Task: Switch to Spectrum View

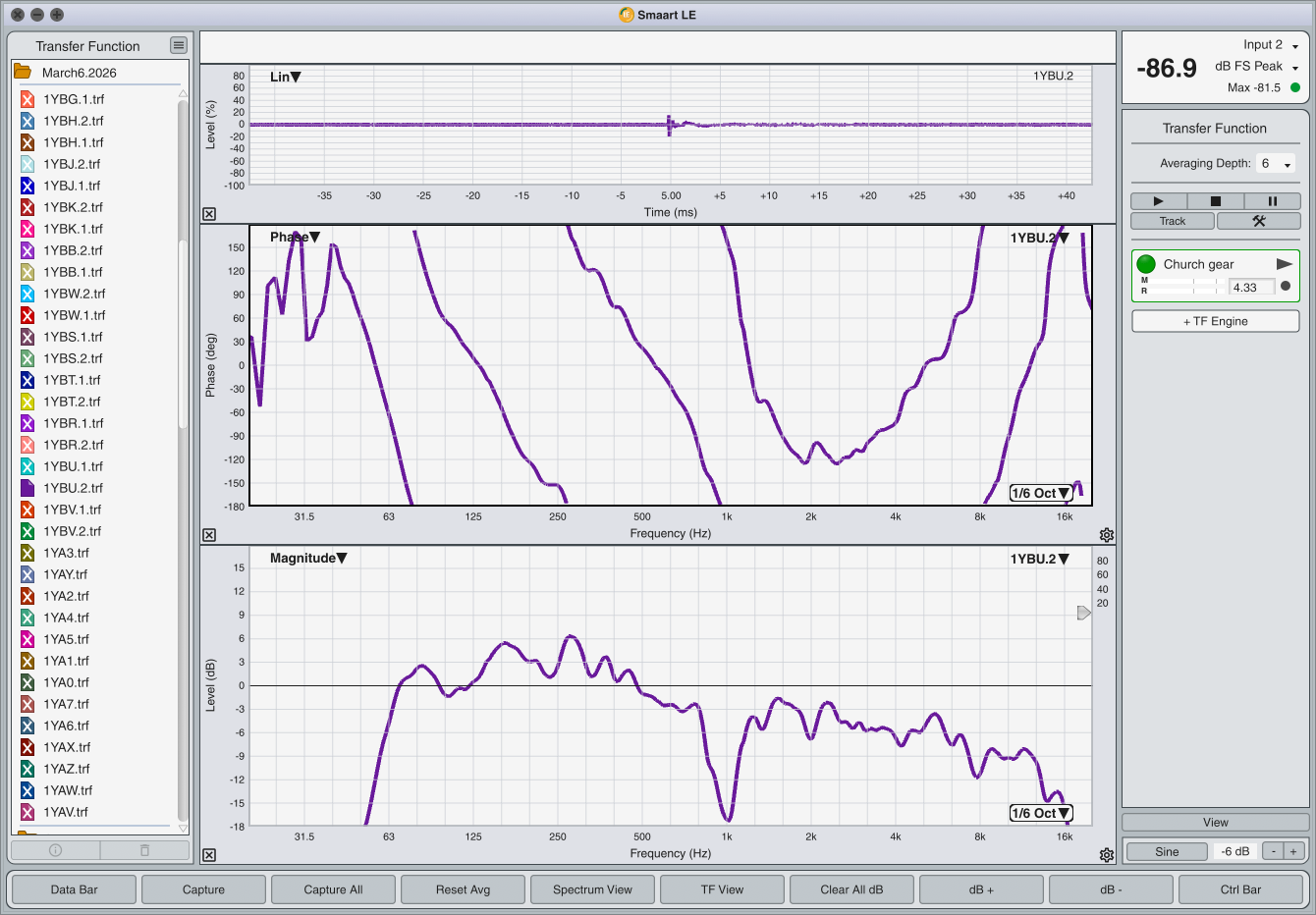Action: pyautogui.click(x=592, y=889)
